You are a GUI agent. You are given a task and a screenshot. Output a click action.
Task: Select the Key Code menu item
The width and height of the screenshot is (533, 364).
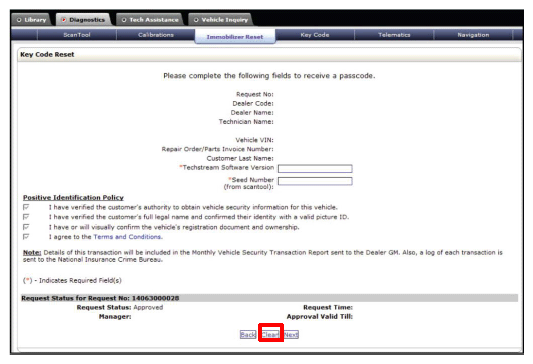315,35
